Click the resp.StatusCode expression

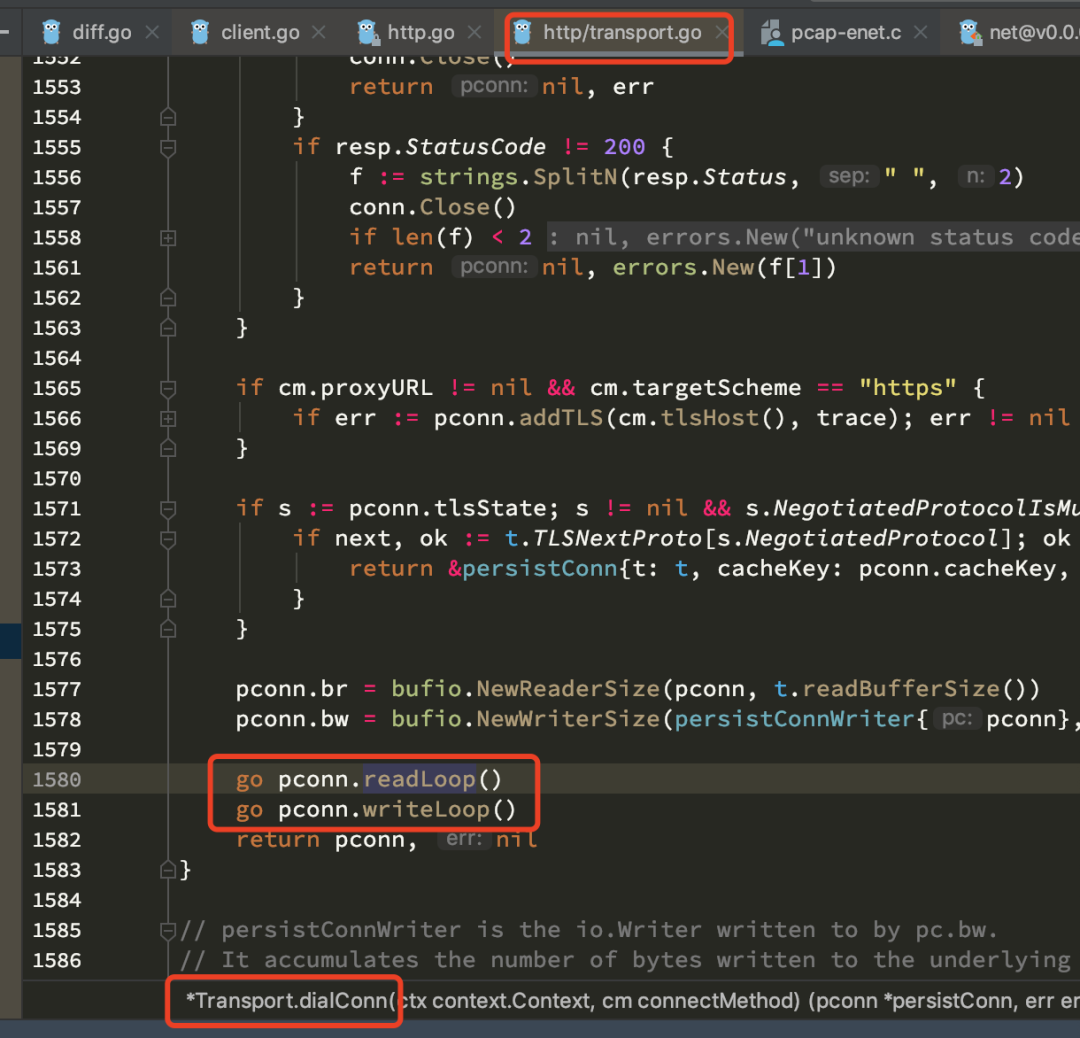pos(440,147)
